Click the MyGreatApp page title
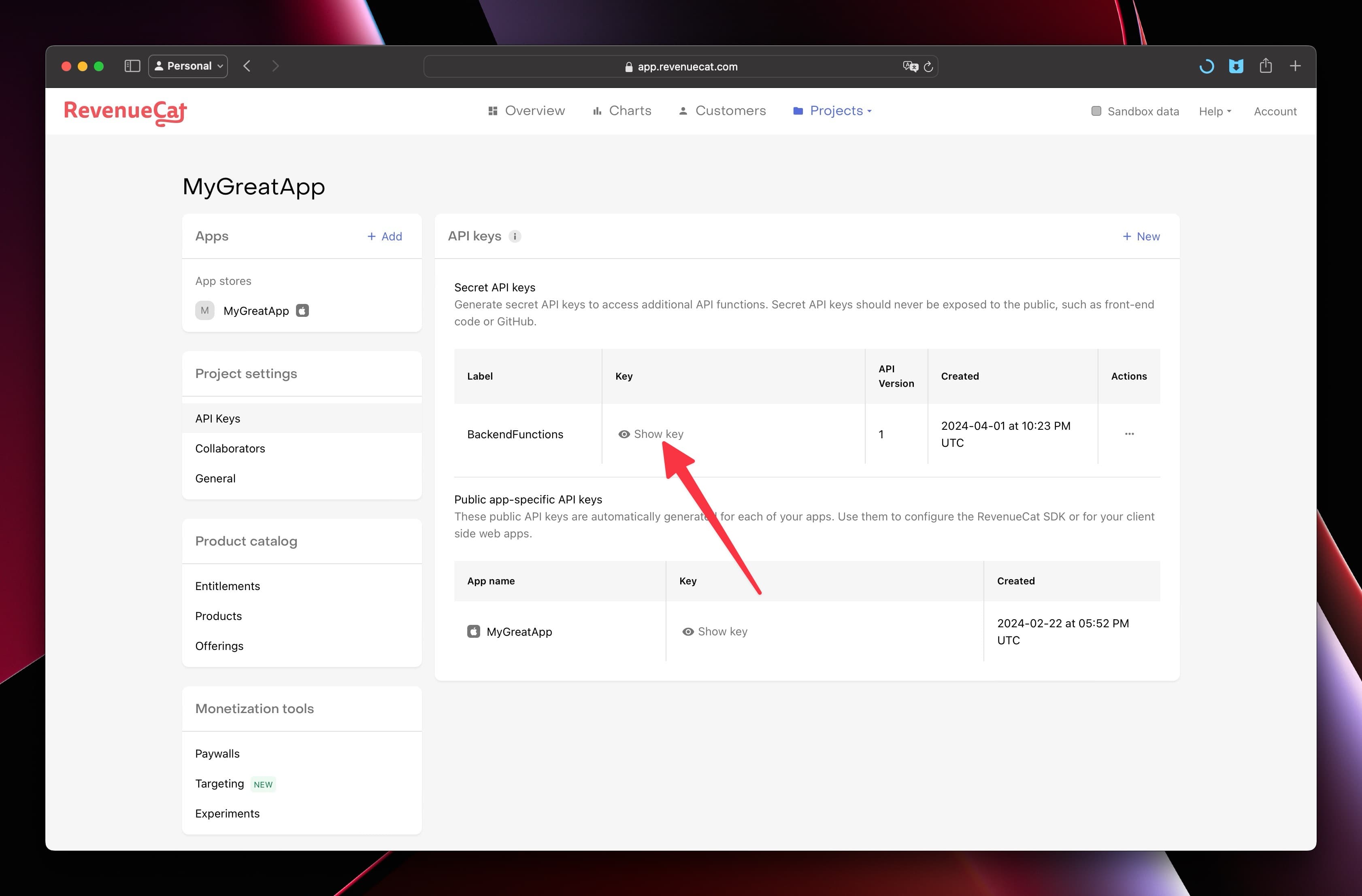The width and height of the screenshot is (1362, 896). pyautogui.click(x=253, y=187)
